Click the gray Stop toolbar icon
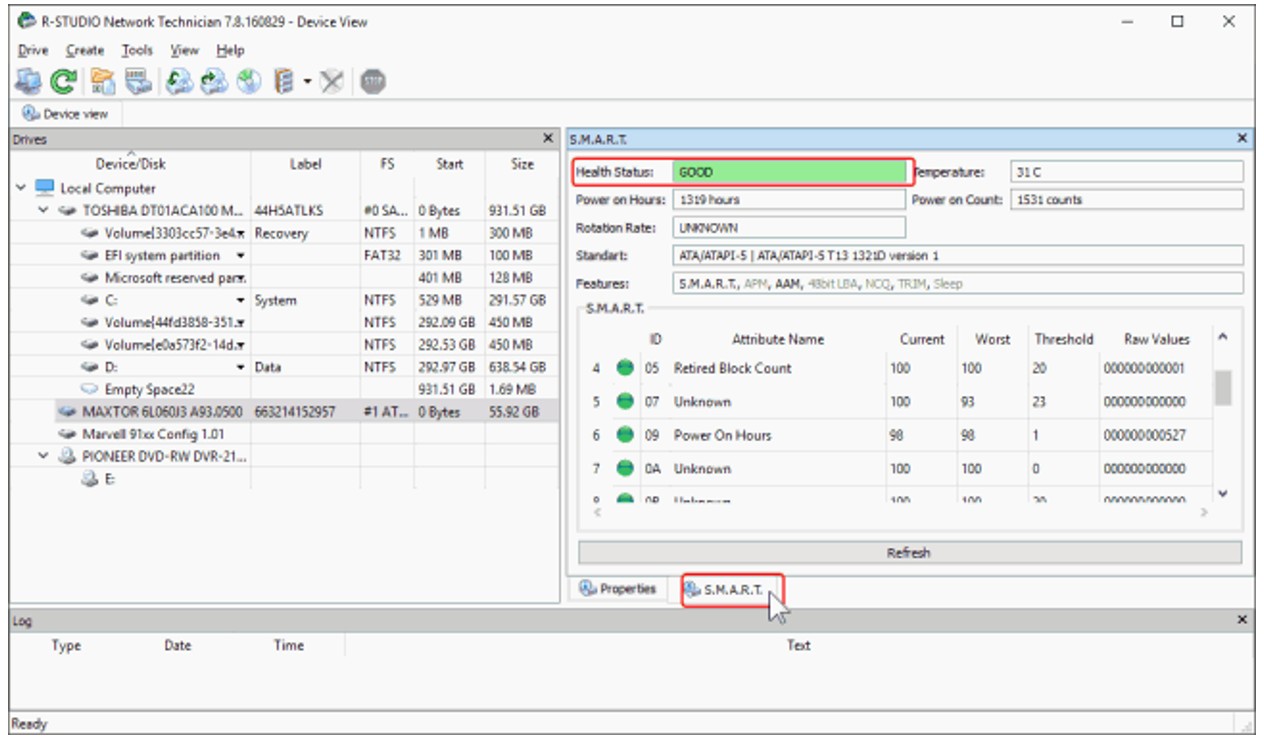 click(373, 81)
